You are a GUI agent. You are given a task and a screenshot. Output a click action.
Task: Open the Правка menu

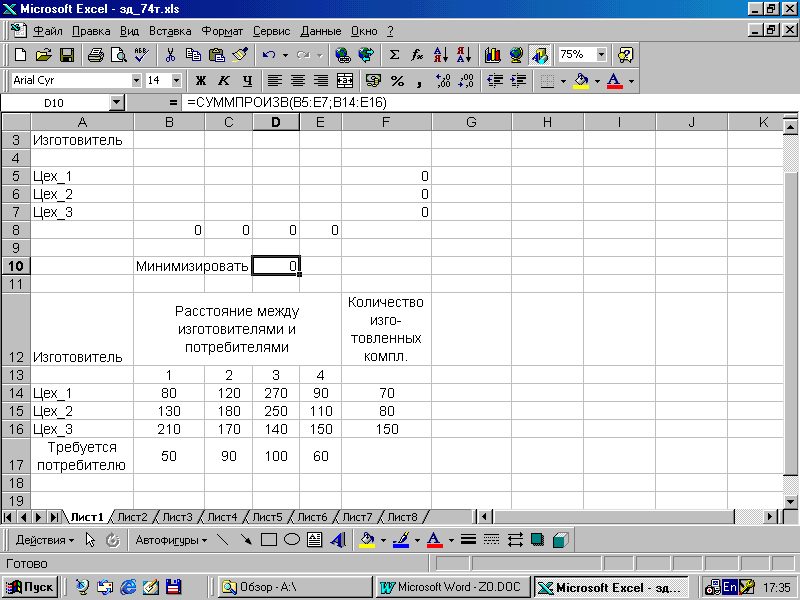91,31
